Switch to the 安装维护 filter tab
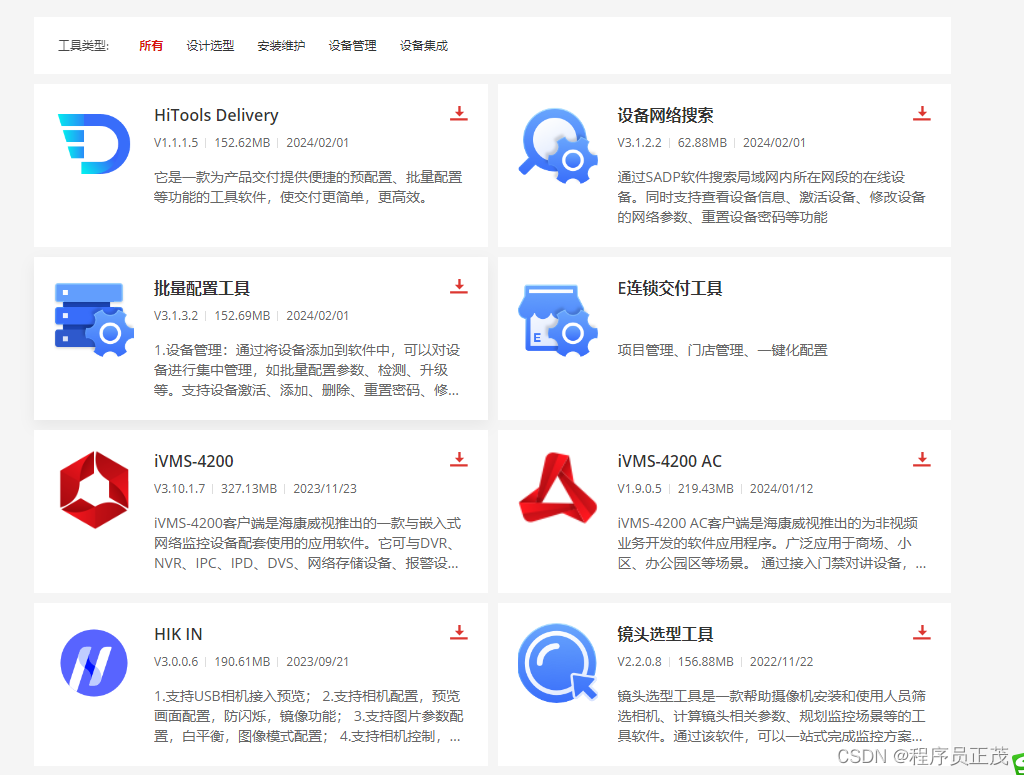The image size is (1024, 775). click(x=281, y=46)
